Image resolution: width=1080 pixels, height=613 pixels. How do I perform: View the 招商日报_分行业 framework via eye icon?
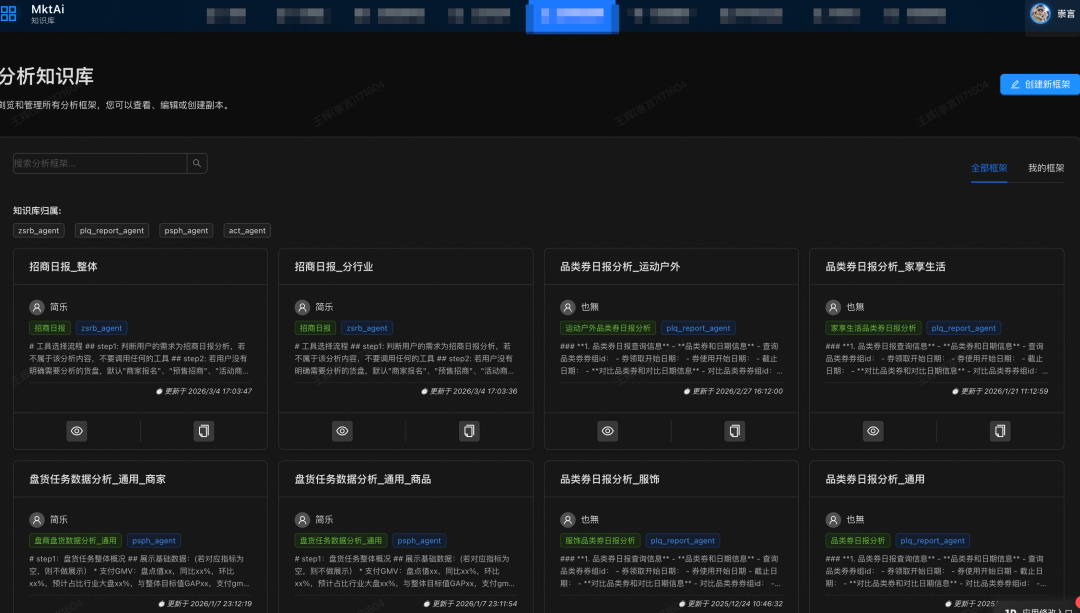tap(342, 431)
